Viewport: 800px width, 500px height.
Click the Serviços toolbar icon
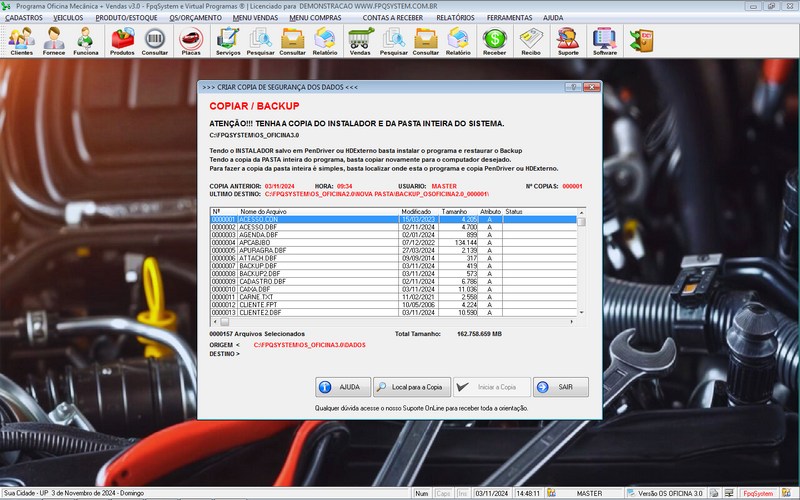point(228,40)
